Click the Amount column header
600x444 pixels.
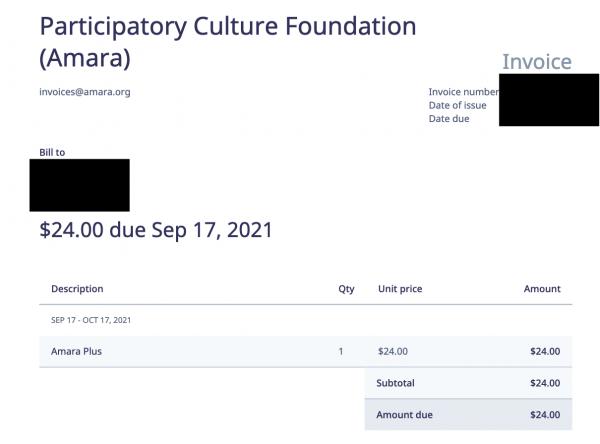coord(542,289)
